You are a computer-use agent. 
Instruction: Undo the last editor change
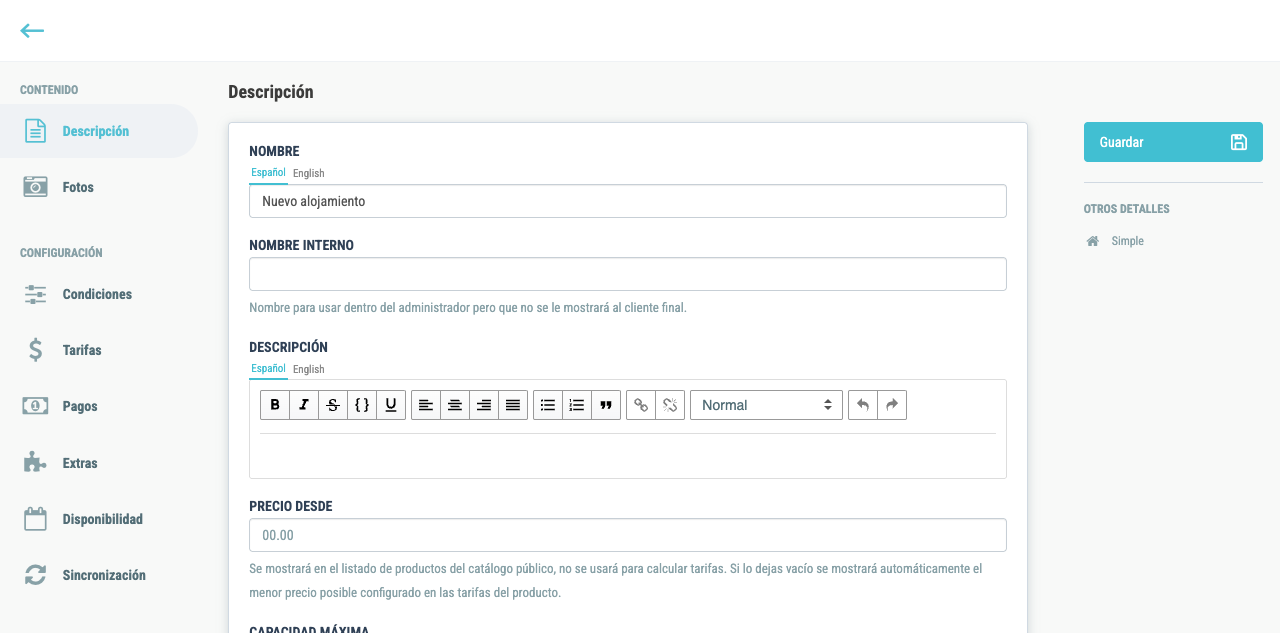(863, 405)
